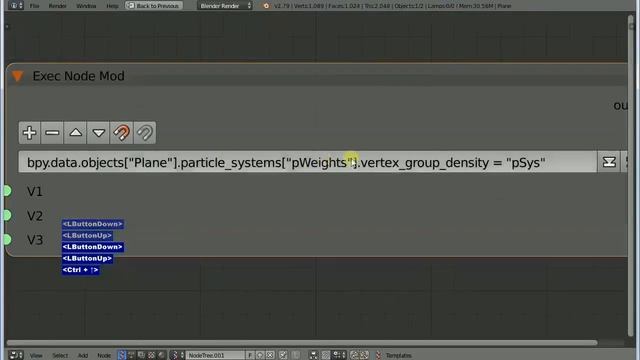Image resolution: width=640 pixels, height=360 pixels.
Task: Click the Templates button in the node editor header
Action: (x=399, y=356)
